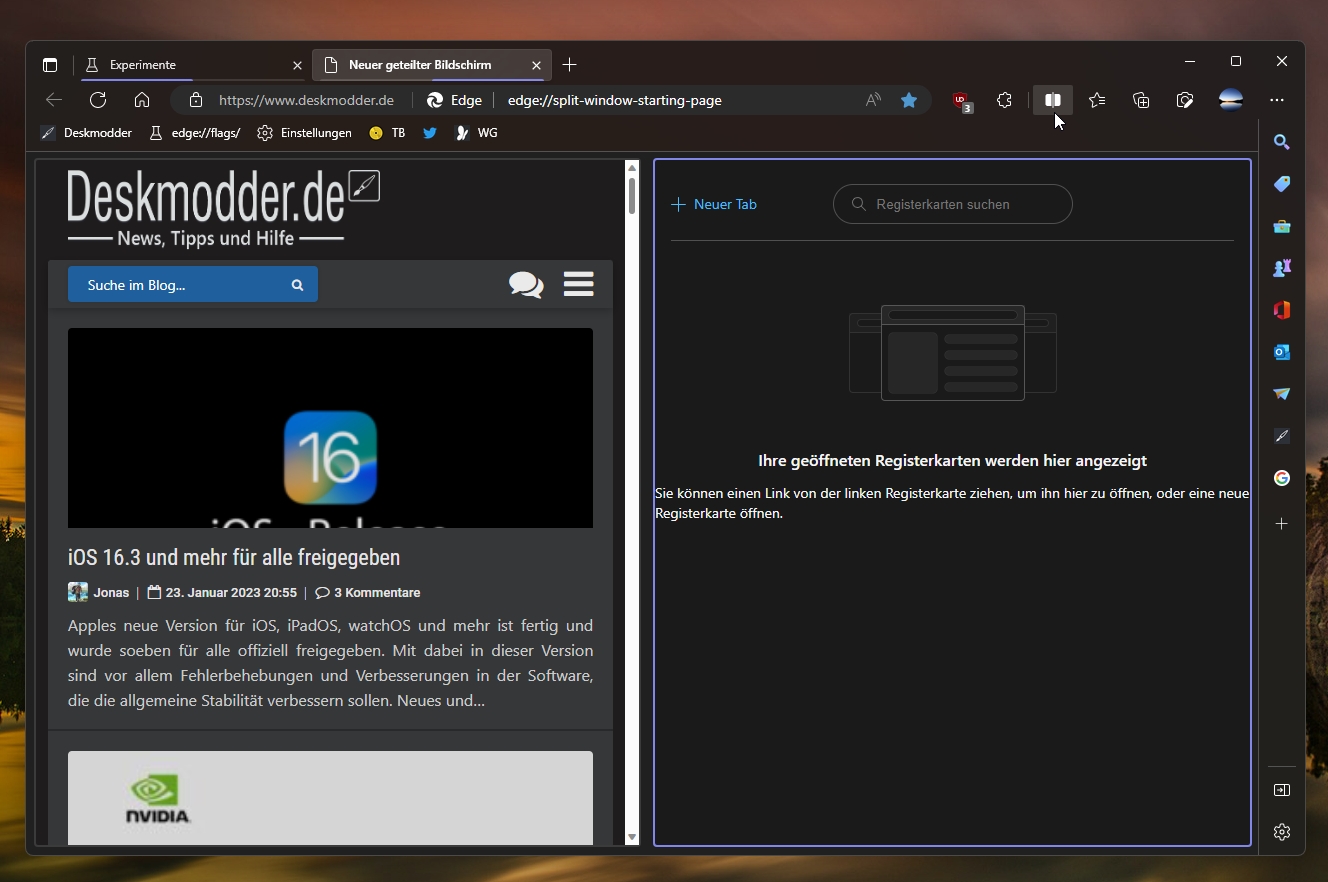This screenshot has height=882, width=1328.
Task: Open the Extensions puzzle icon
Action: pyautogui.click(x=1005, y=100)
